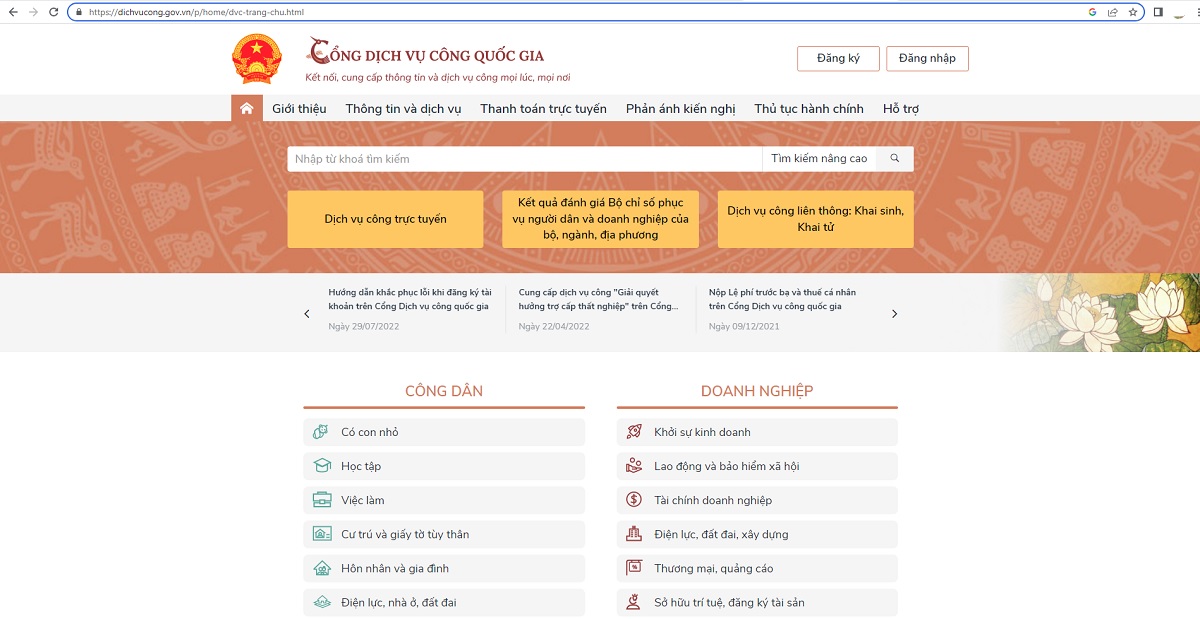Reload the page with the refresh icon
The width and height of the screenshot is (1200, 619).
point(56,12)
